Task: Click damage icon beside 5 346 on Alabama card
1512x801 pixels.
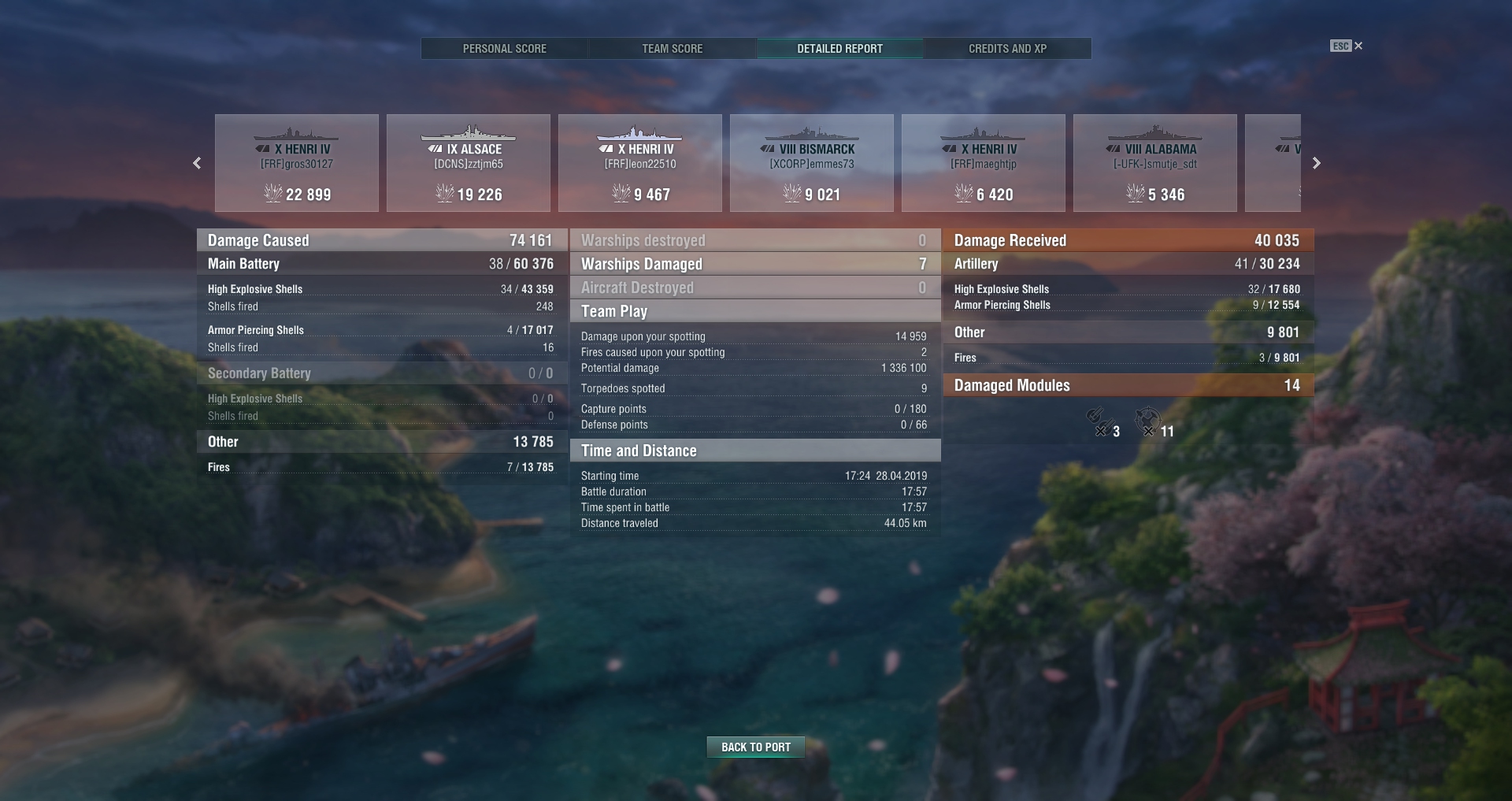Action: [1135, 193]
